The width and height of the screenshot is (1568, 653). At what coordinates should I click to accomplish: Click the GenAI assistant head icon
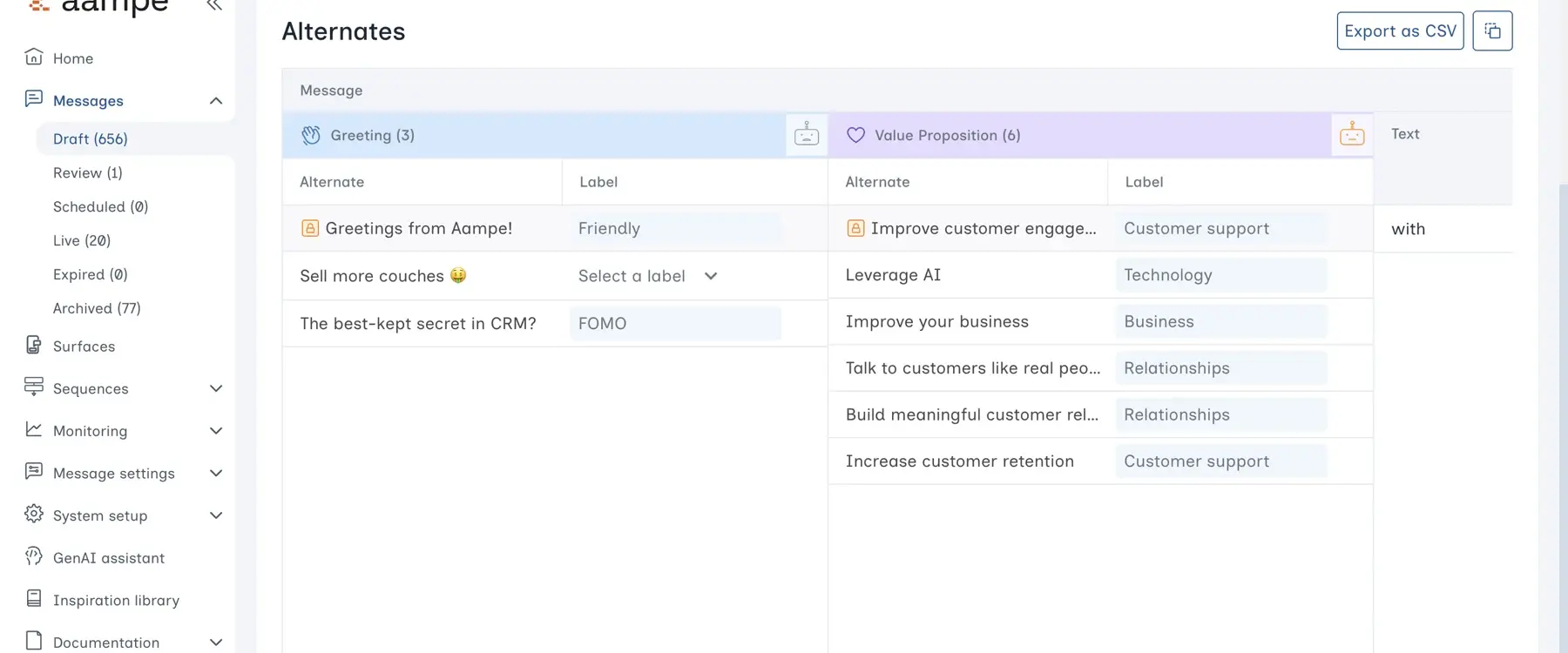click(x=34, y=556)
